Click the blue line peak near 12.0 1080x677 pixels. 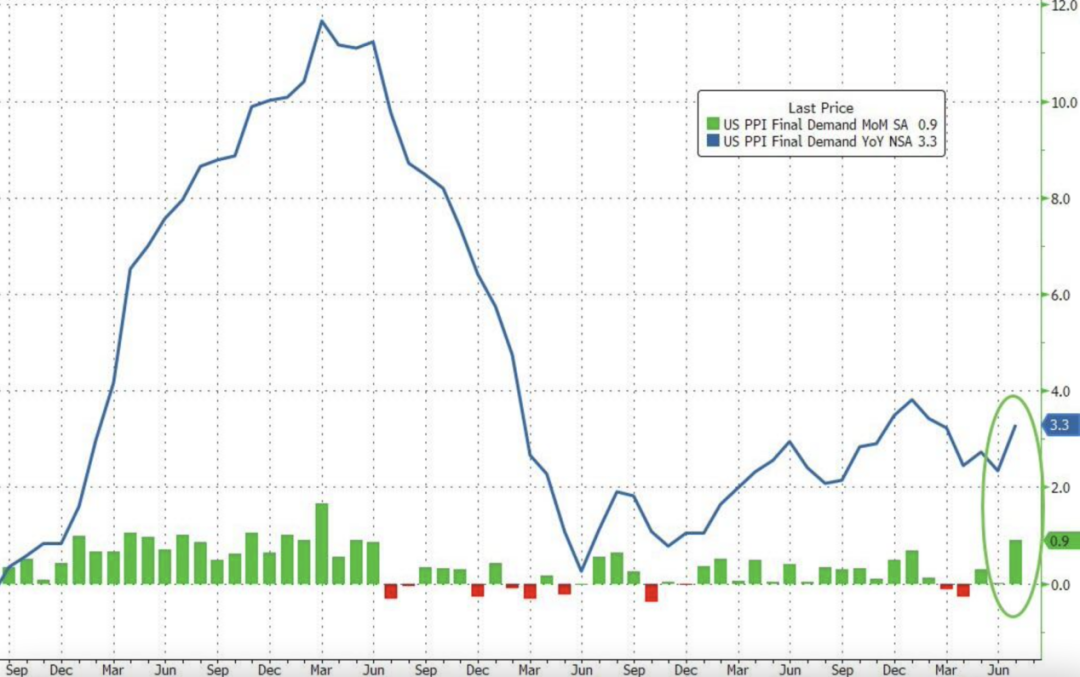(322, 21)
